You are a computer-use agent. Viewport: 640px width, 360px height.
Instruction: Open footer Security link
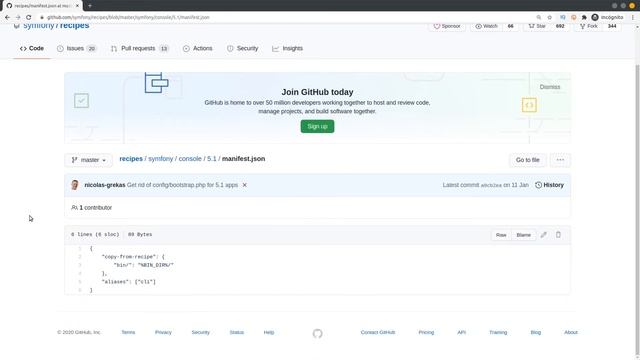tap(200, 332)
